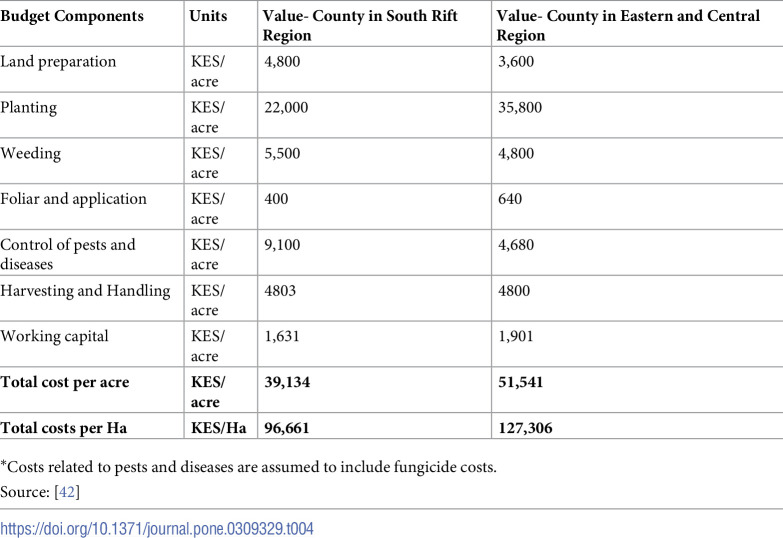Select the 9,100 pests control cell

click(x=282, y=245)
